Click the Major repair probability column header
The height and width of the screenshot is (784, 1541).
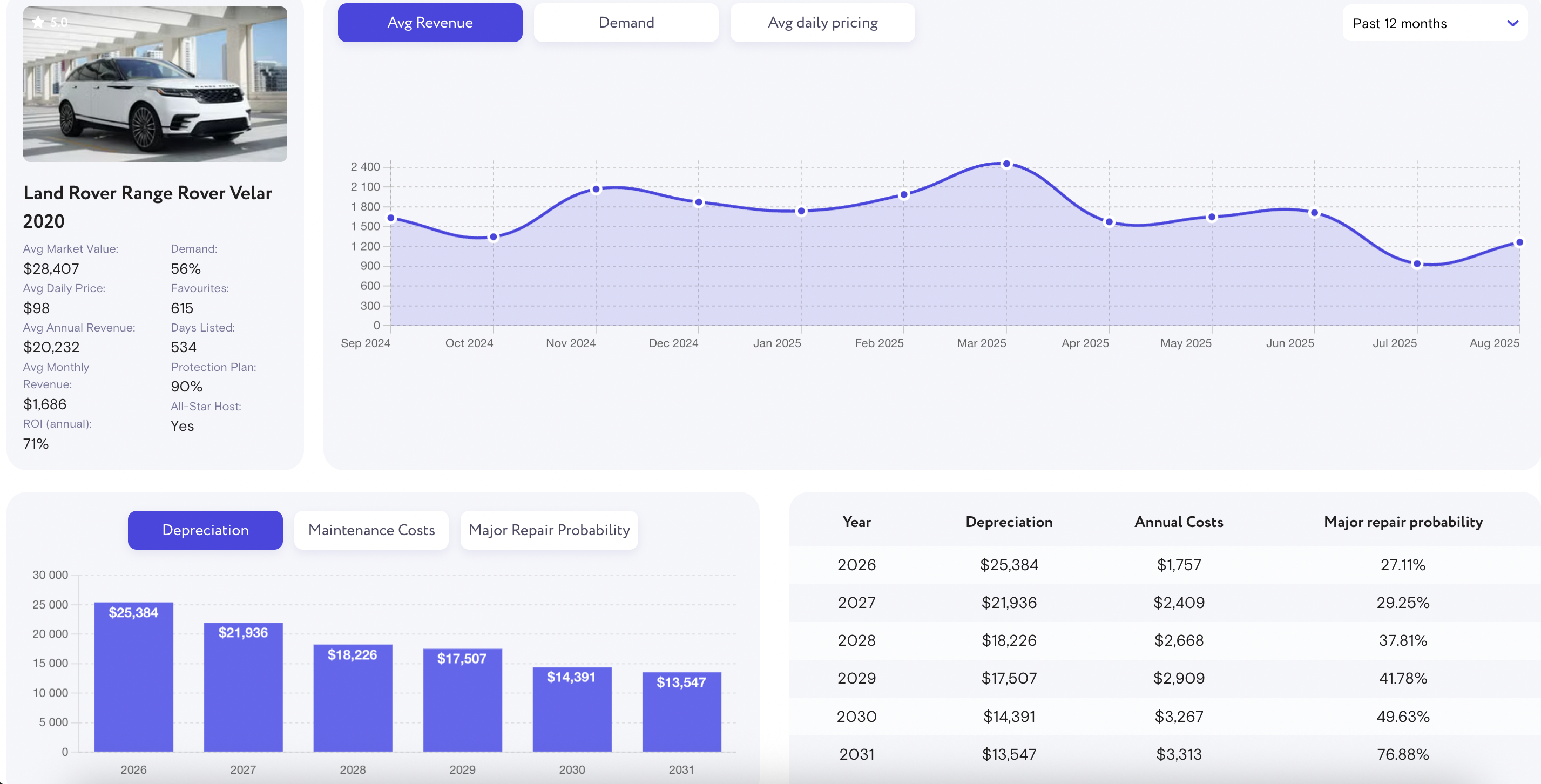tap(1403, 522)
